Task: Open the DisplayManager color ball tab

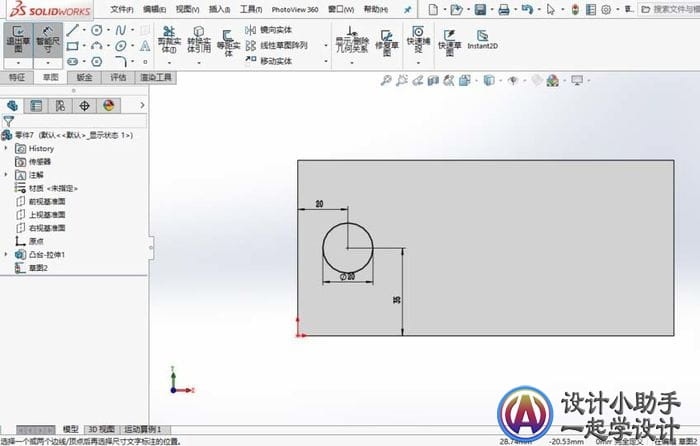Action: (x=108, y=105)
